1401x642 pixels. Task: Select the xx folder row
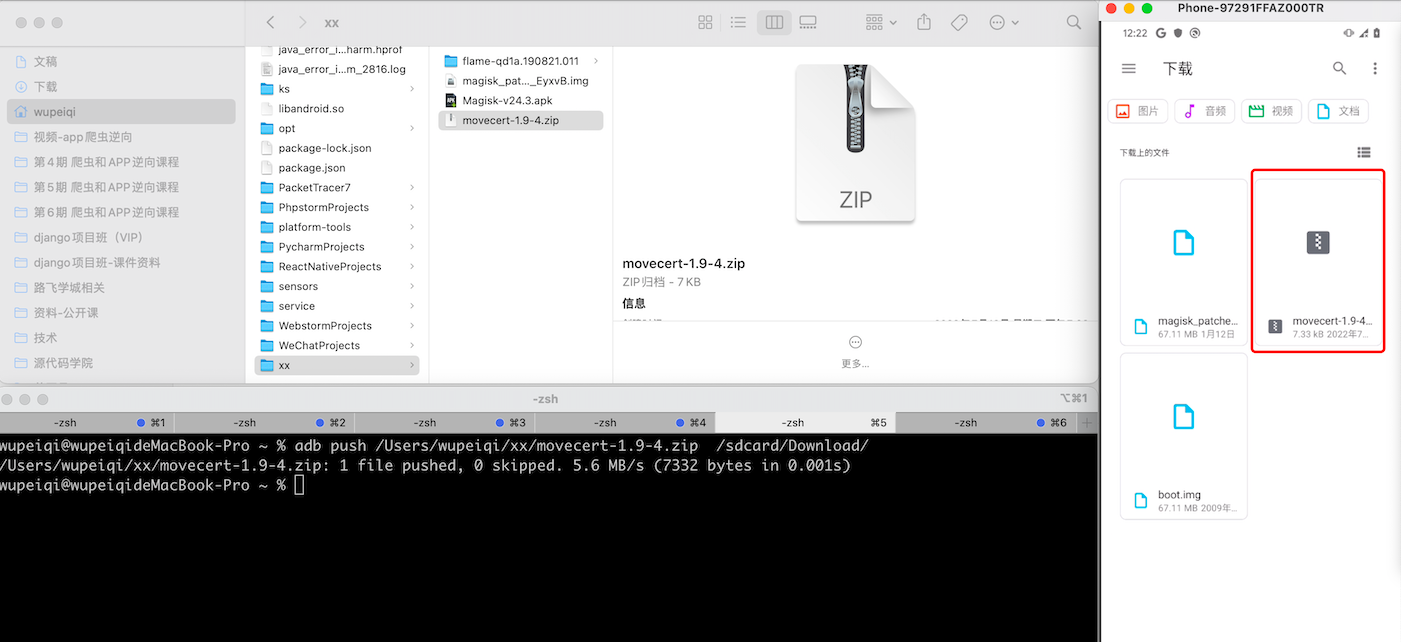(x=337, y=365)
